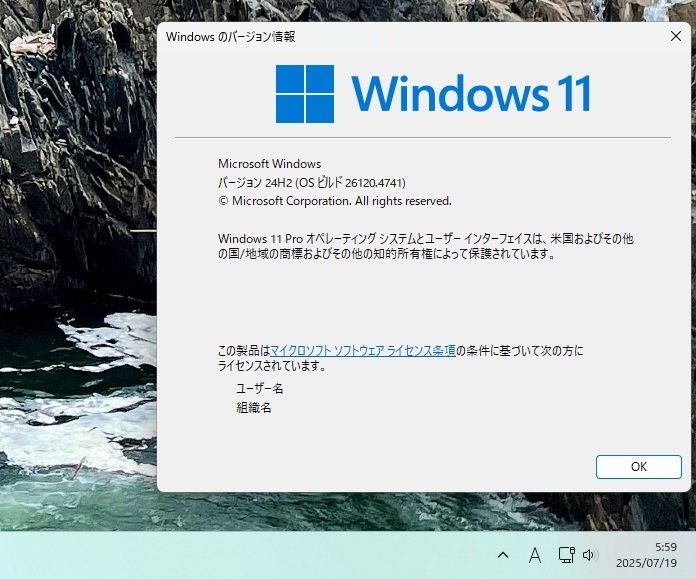The height and width of the screenshot is (579, 696).
Task: Click the dialog title 'Windows のバージョン情報'
Action: tap(230, 36)
